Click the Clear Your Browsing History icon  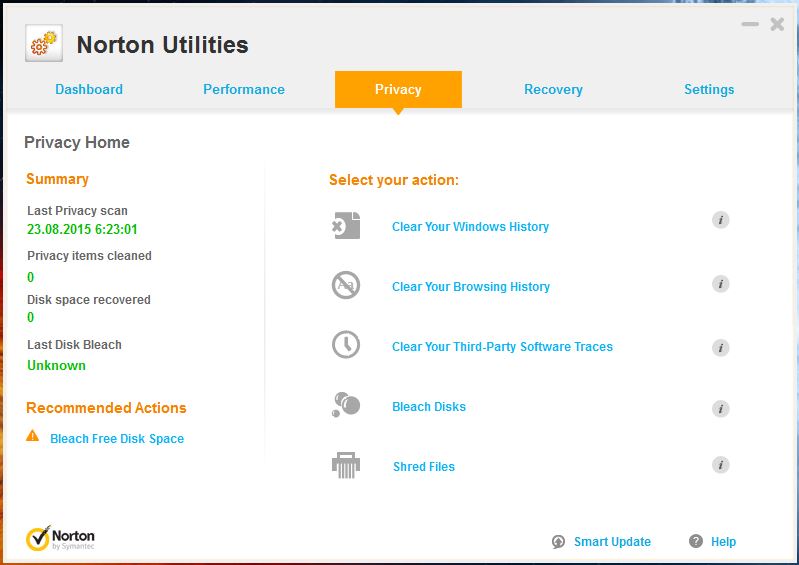pyautogui.click(x=346, y=285)
